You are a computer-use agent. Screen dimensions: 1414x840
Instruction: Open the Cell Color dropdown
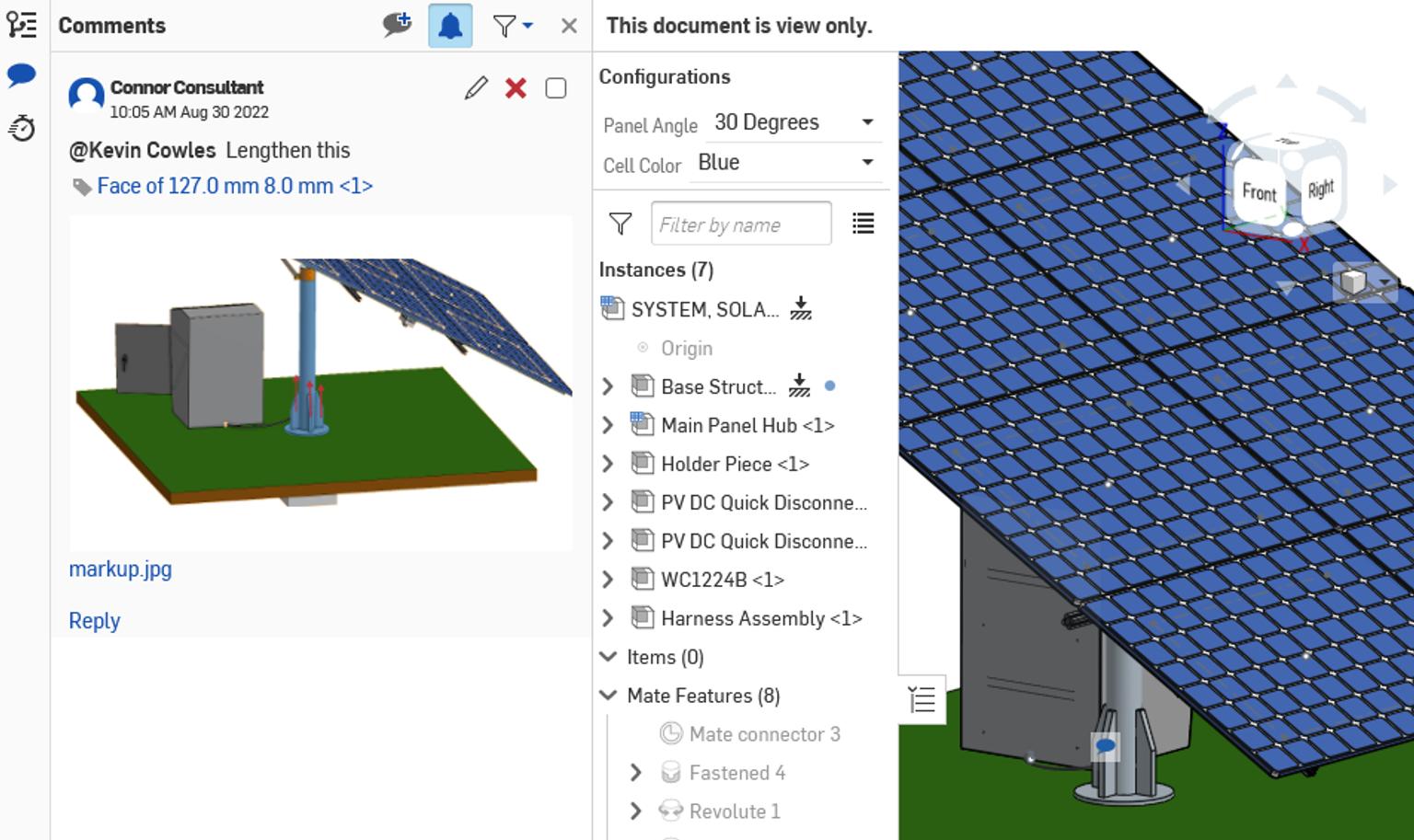[x=866, y=162]
